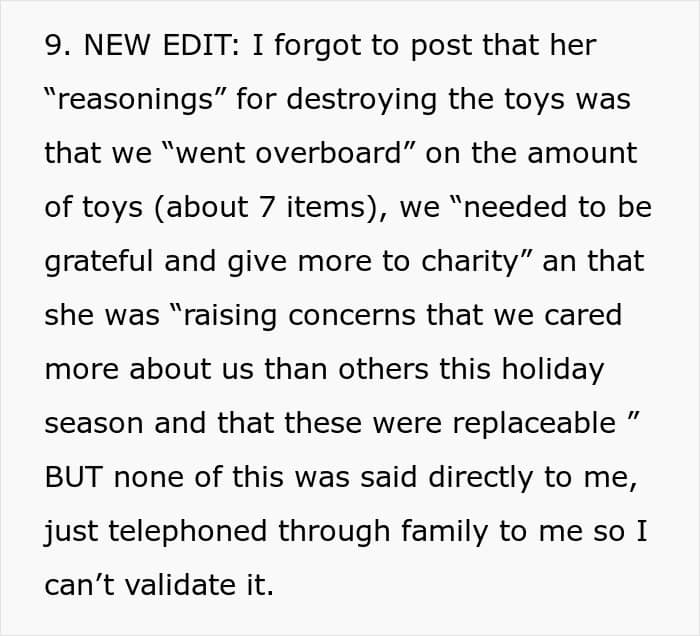Click the phrase "needed to be"
700x636 pixels.
pyautogui.click(x=555, y=207)
